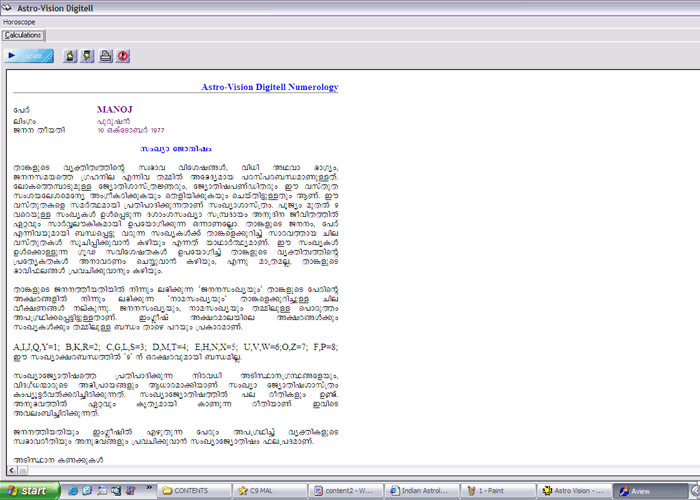Image resolution: width=700 pixels, height=500 pixels.
Task: Click the third quick launch icon
Action: tap(102, 491)
